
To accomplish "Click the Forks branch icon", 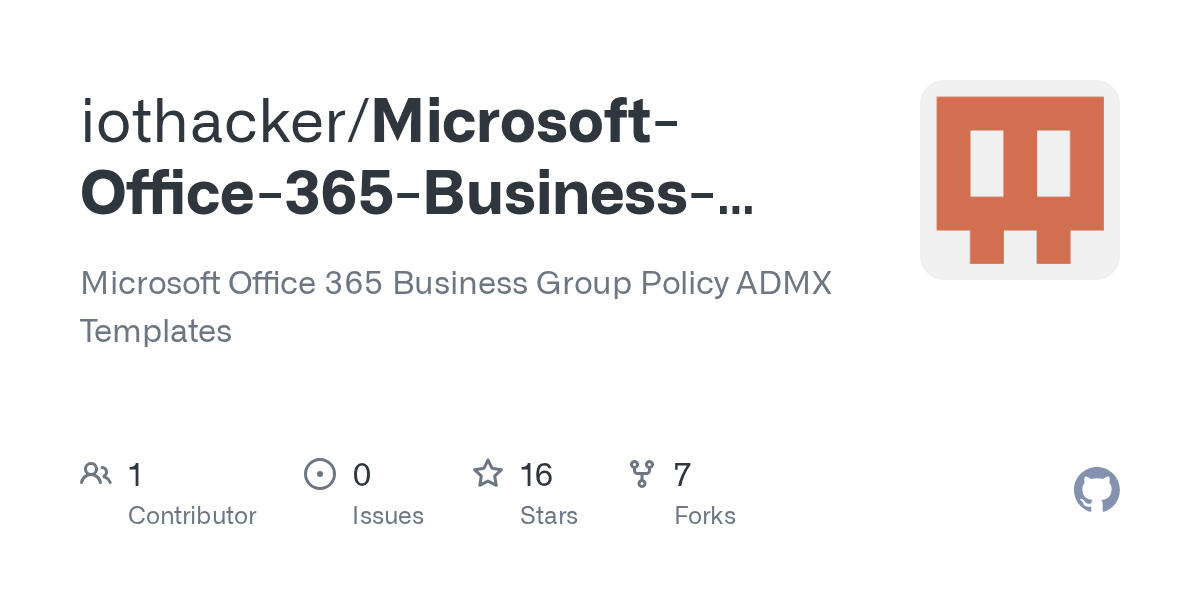I will point(642,473).
